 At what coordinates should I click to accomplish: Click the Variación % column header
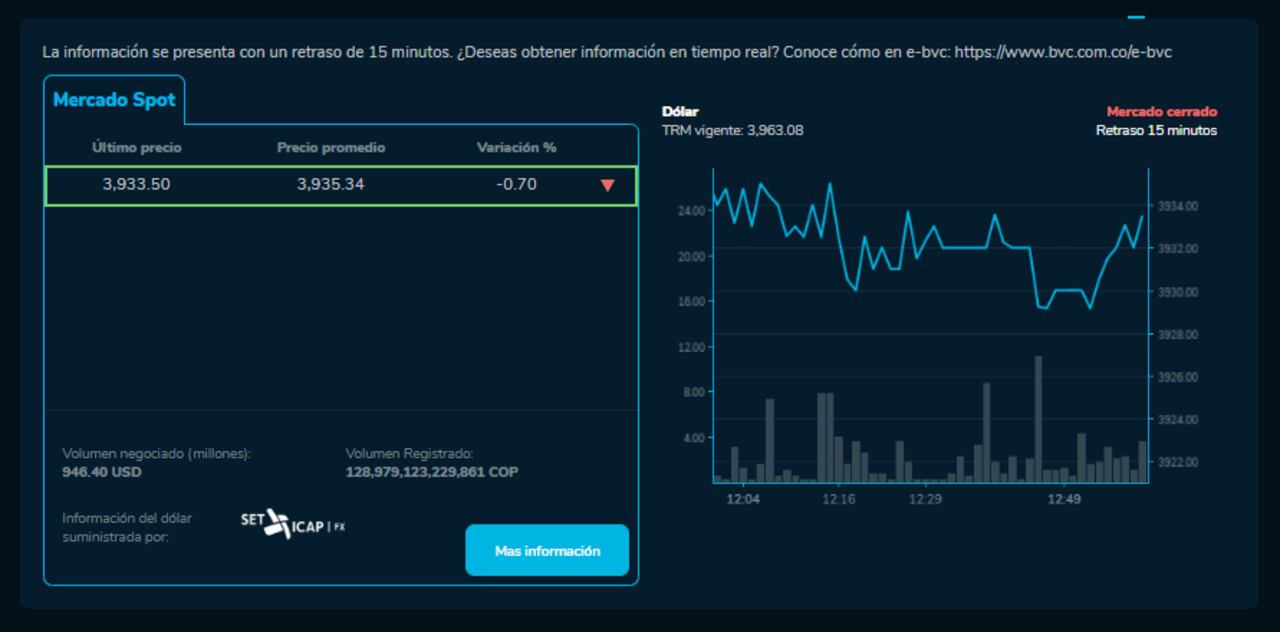(x=516, y=147)
